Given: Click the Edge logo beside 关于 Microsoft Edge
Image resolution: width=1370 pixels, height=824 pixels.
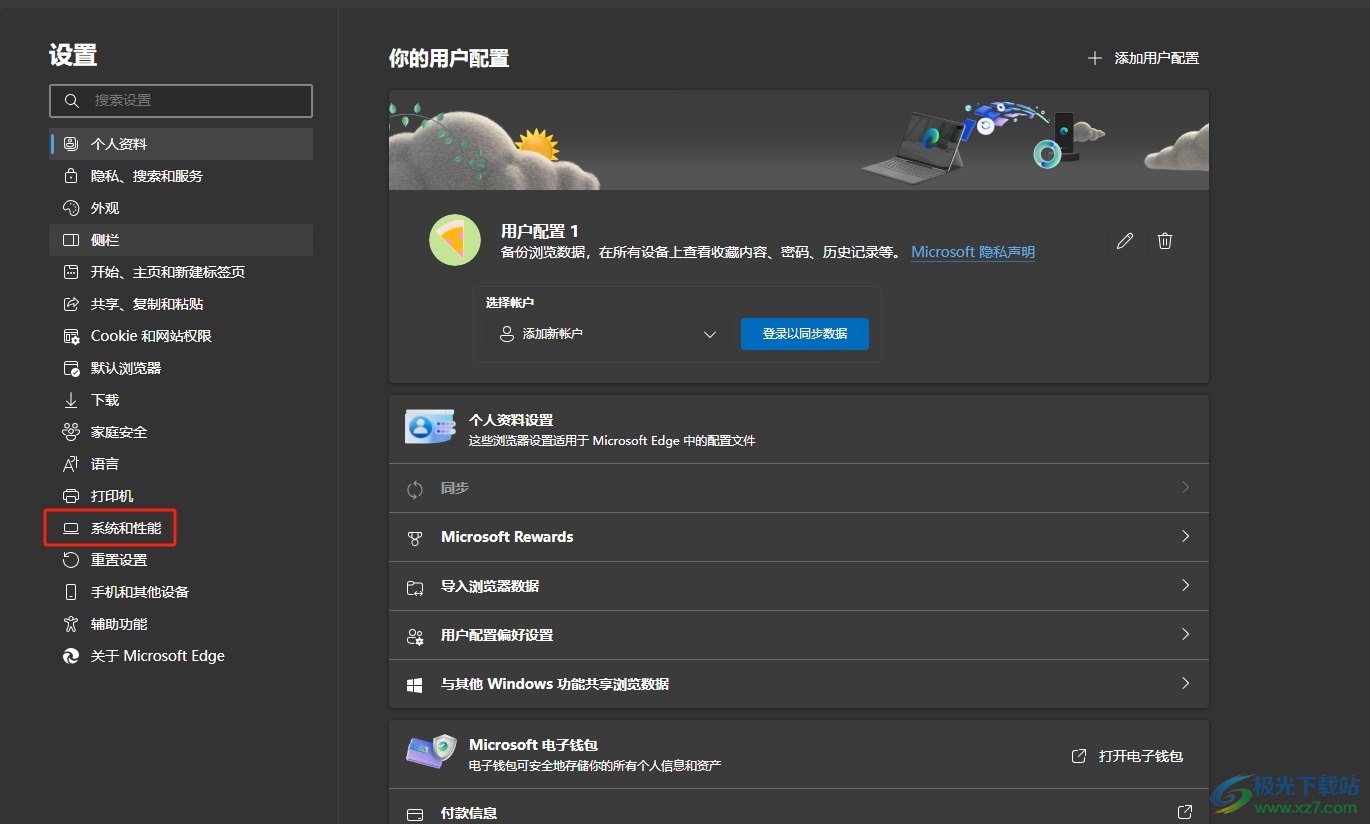Looking at the screenshot, I should tap(71, 656).
